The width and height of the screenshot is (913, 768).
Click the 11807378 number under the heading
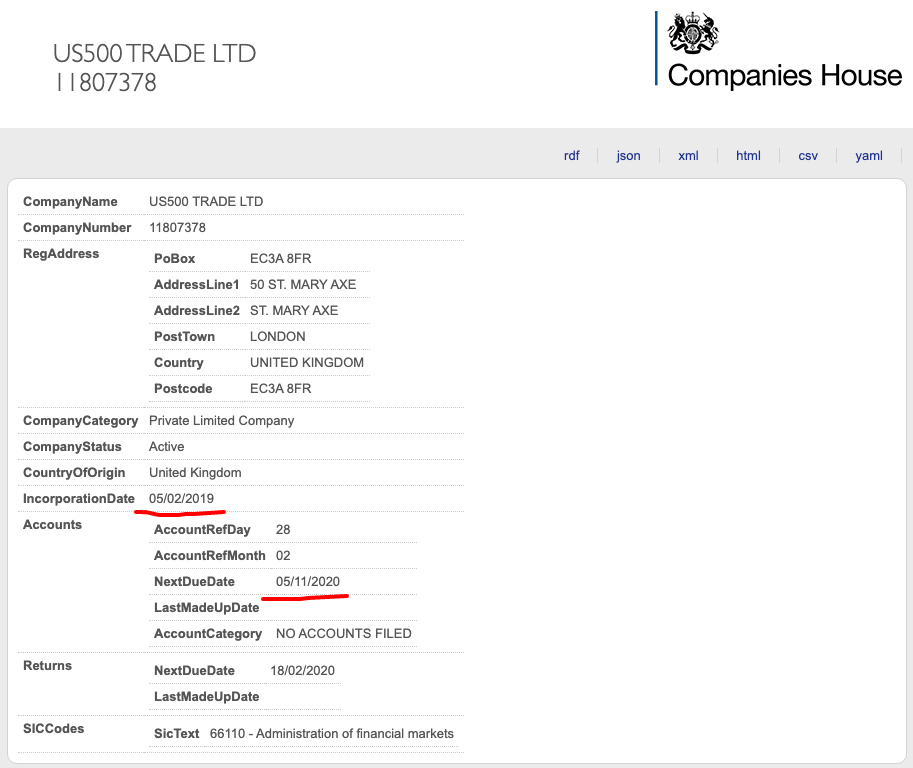tap(107, 83)
